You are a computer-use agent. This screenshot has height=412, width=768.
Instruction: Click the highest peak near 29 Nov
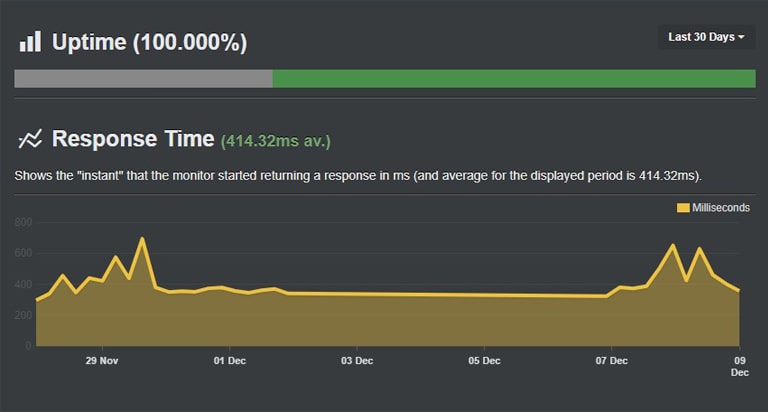pos(142,239)
